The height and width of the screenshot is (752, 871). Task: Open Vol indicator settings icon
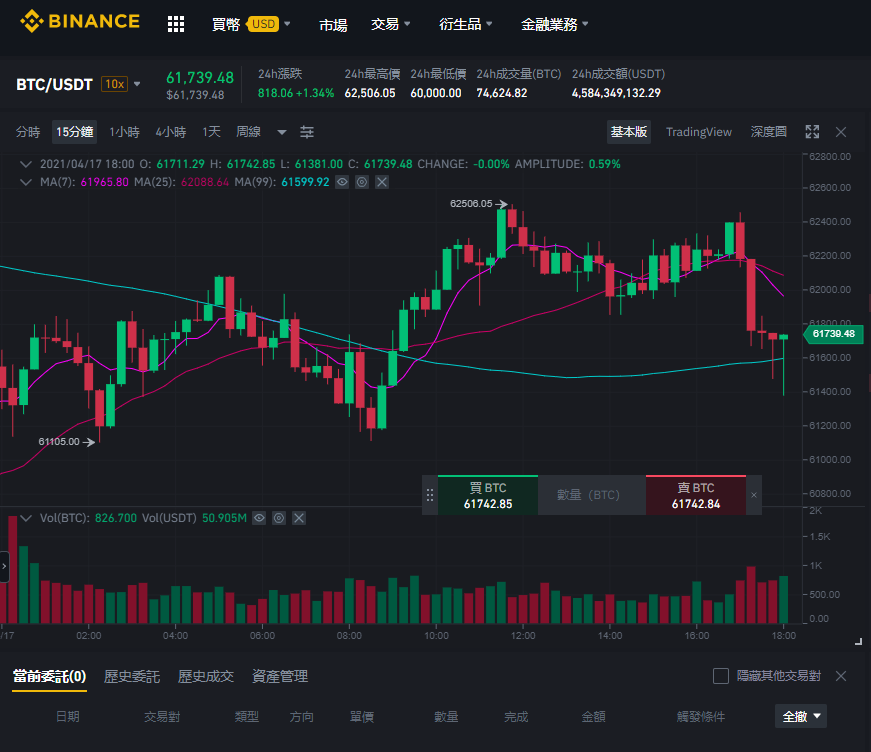click(x=279, y=518)
